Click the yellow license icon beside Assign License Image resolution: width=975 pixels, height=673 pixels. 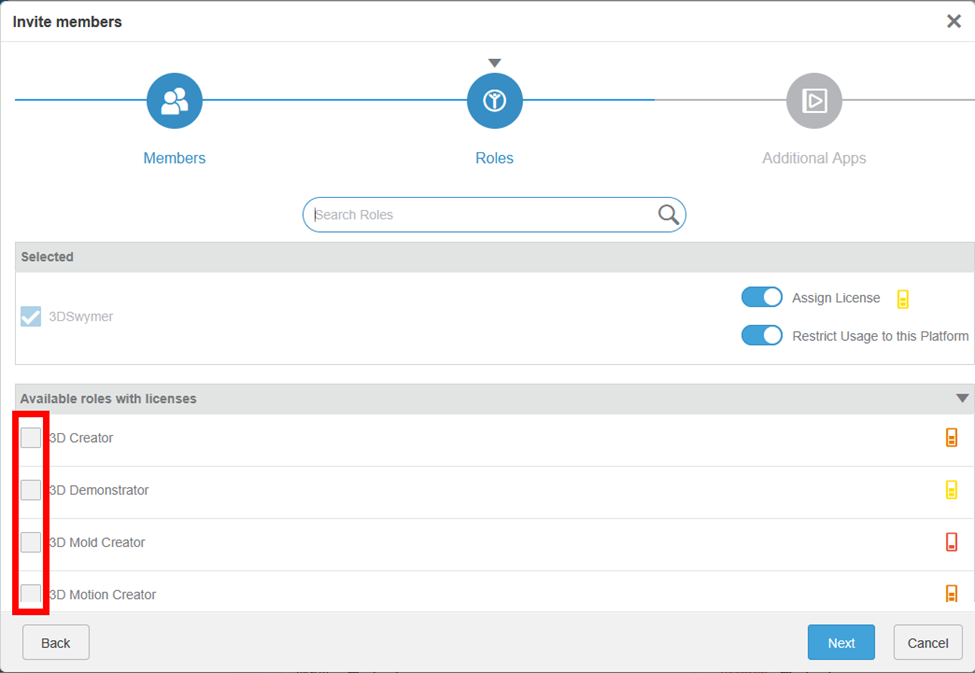(903, 299)
